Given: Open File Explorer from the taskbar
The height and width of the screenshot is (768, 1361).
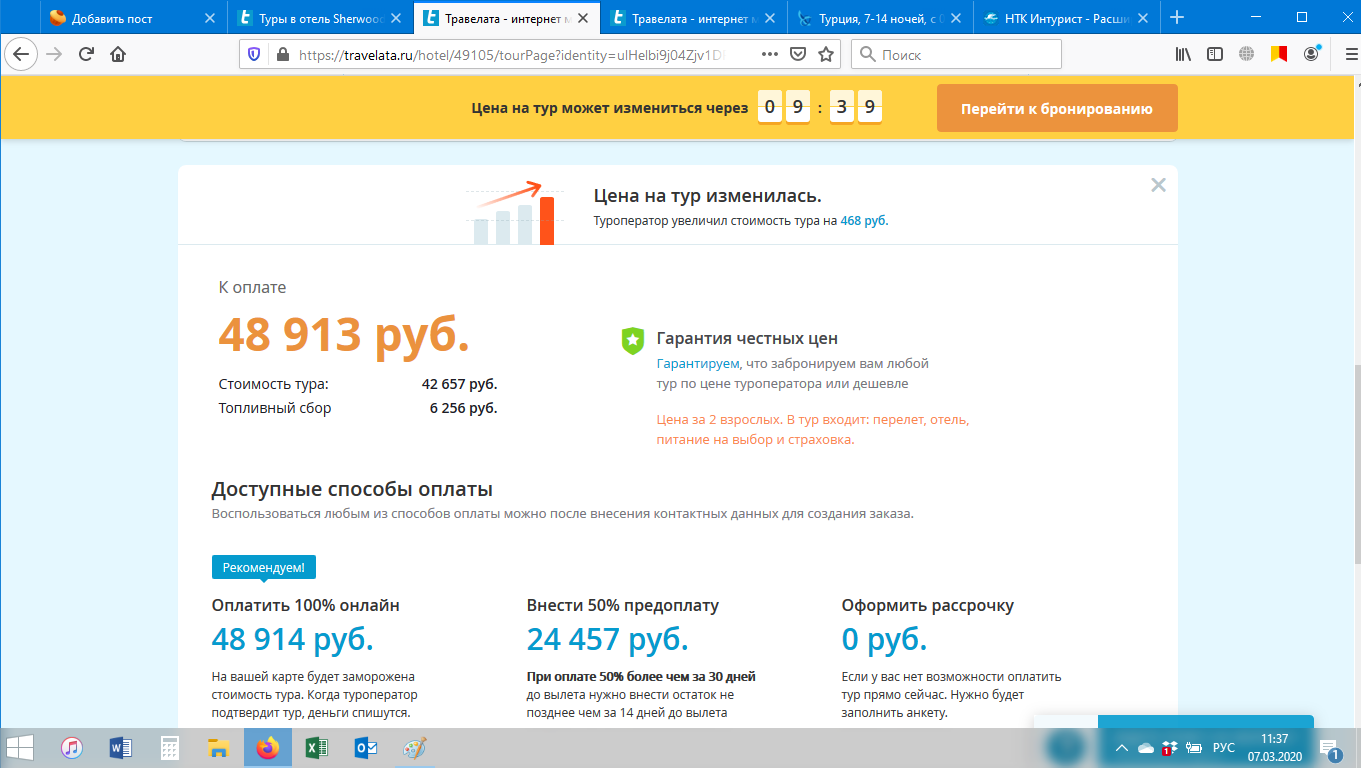Looking at the screenshot, I should tap(218, 747).
